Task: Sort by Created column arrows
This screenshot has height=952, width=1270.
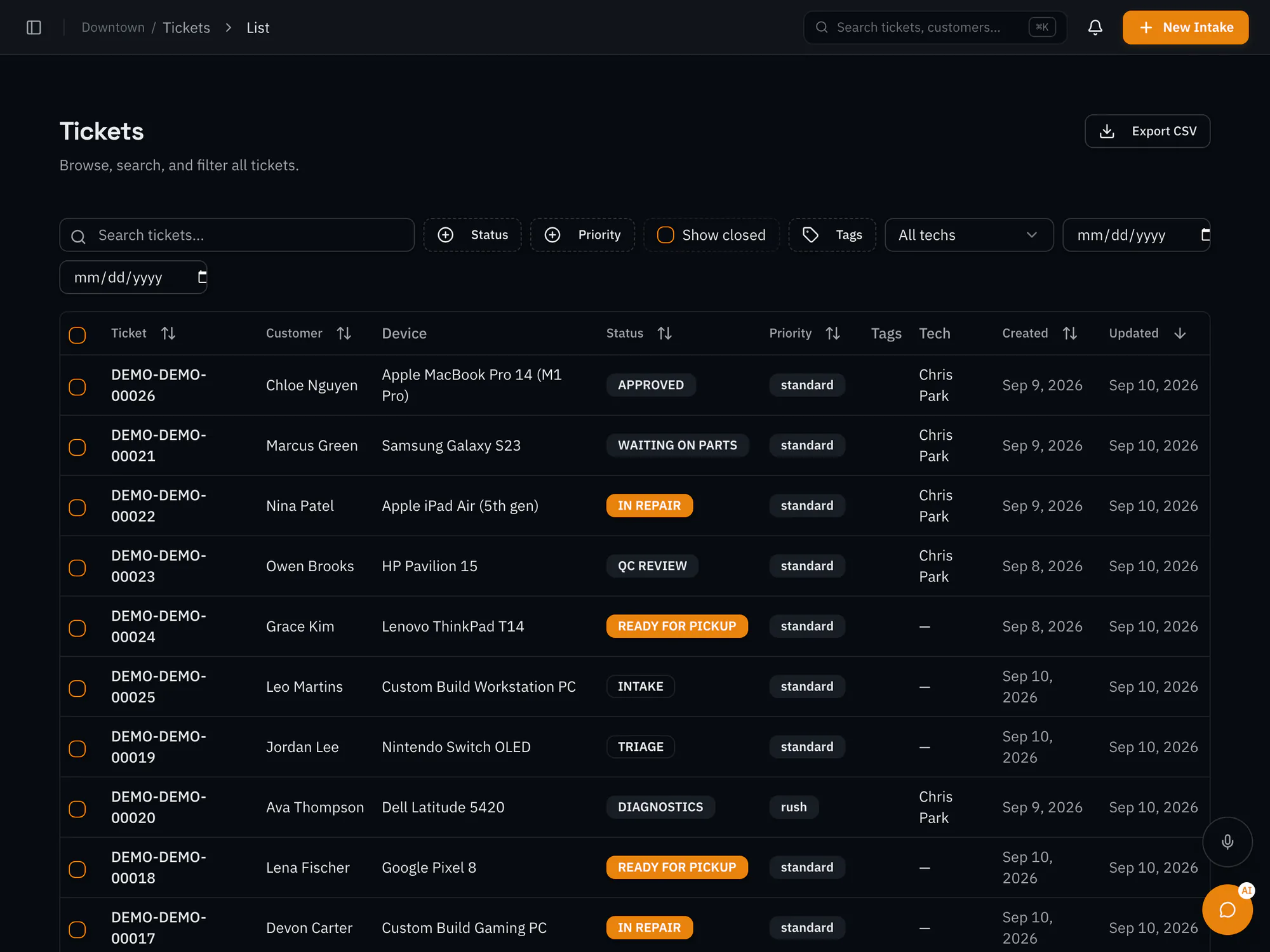Action: tap(1070, 333)
